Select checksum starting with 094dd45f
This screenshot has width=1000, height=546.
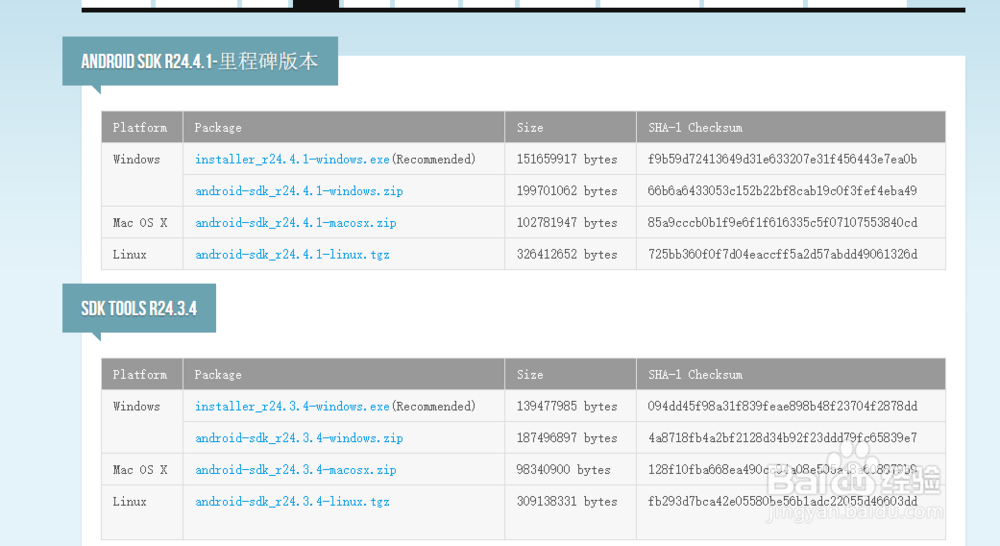tap(782, 406)
